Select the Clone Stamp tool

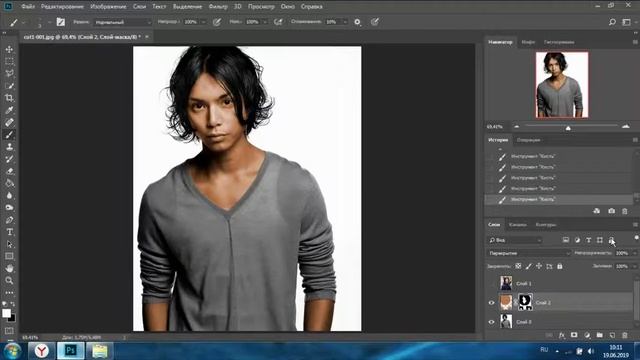(x=9, y=147)
